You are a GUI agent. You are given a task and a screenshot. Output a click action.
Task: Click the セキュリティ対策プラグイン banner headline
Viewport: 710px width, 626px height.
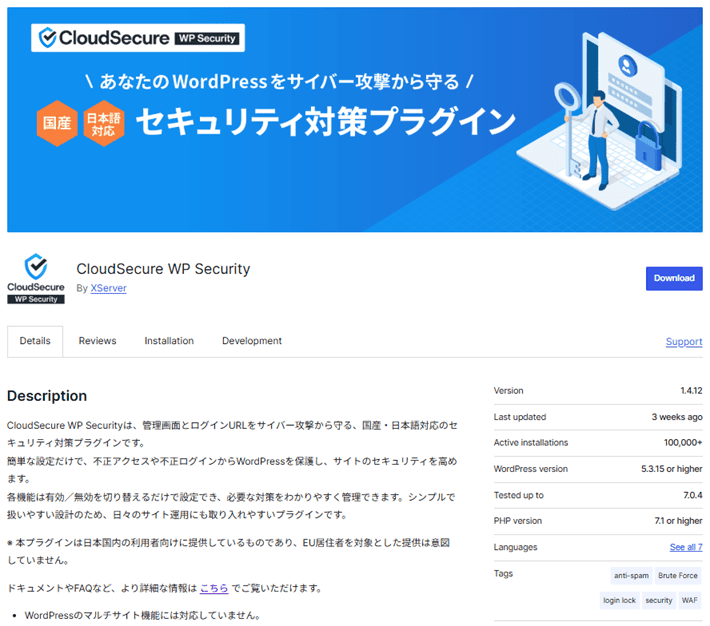[326, 122]
